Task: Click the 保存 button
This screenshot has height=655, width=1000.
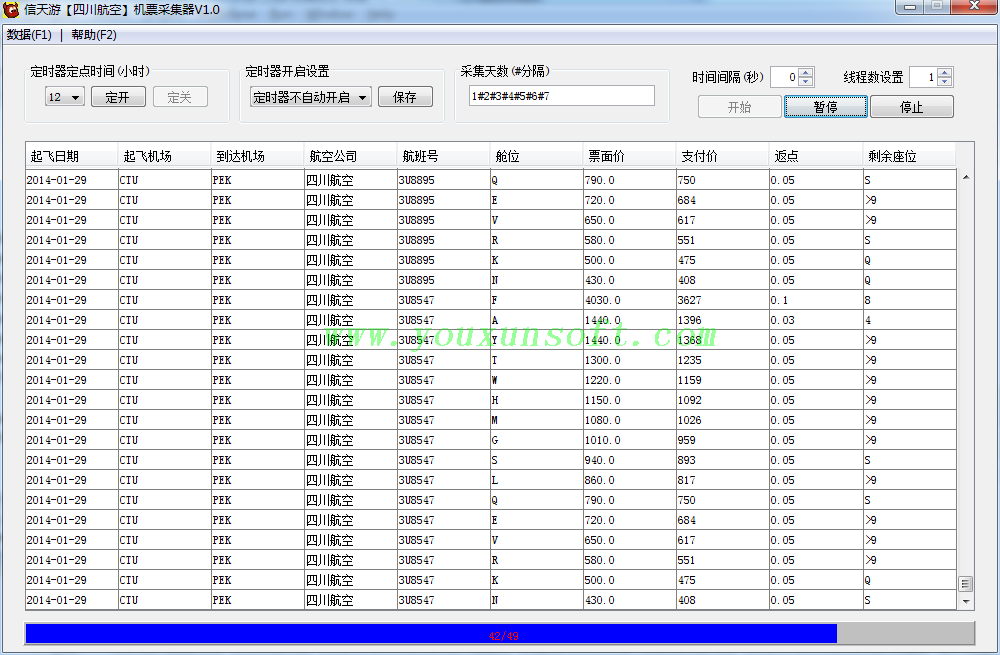Action: tap(405, 97)
